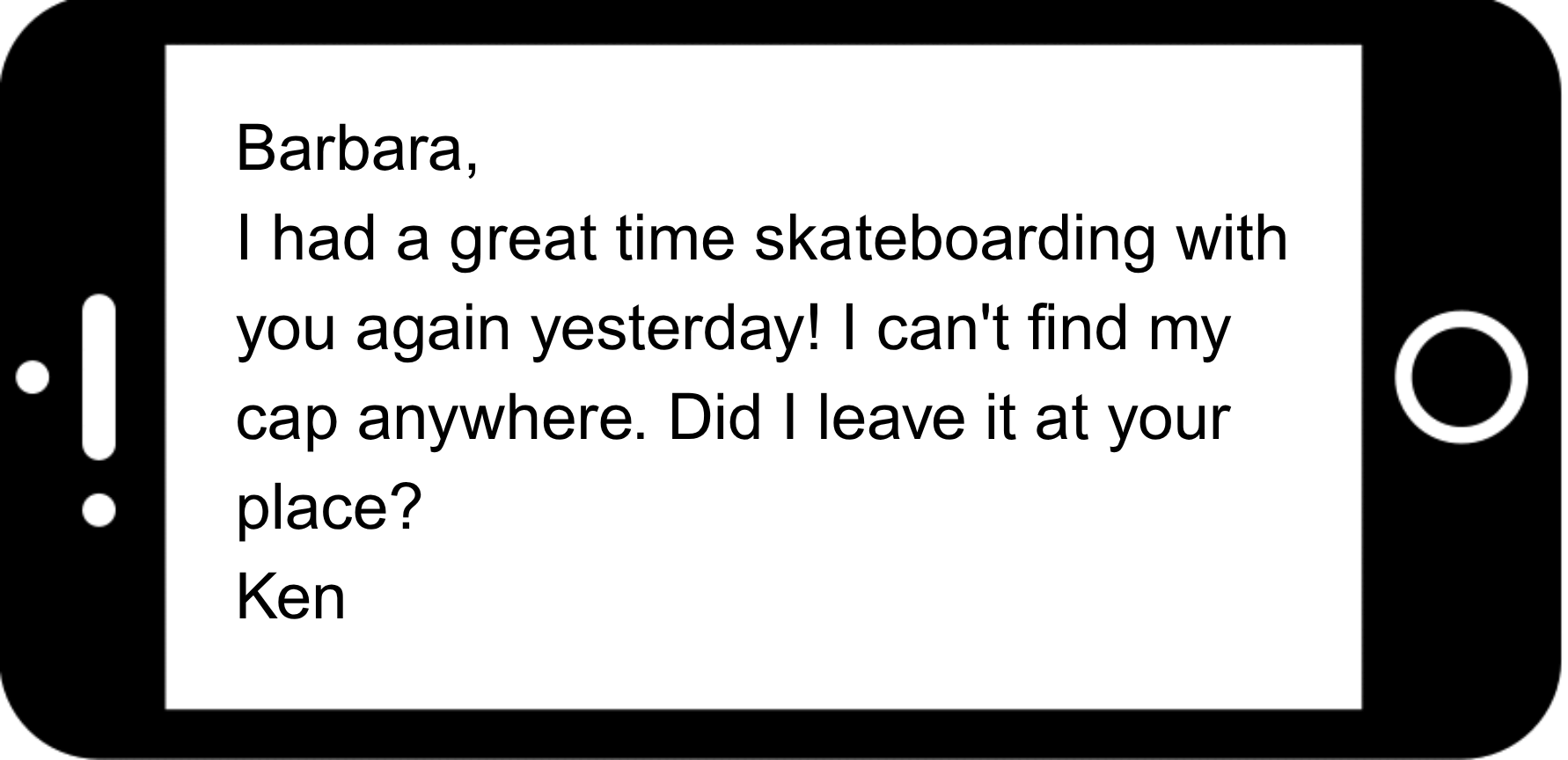The image size is (1568, 760).
Task: Click on the word "place?"
Action: click(x=329, y=510)
